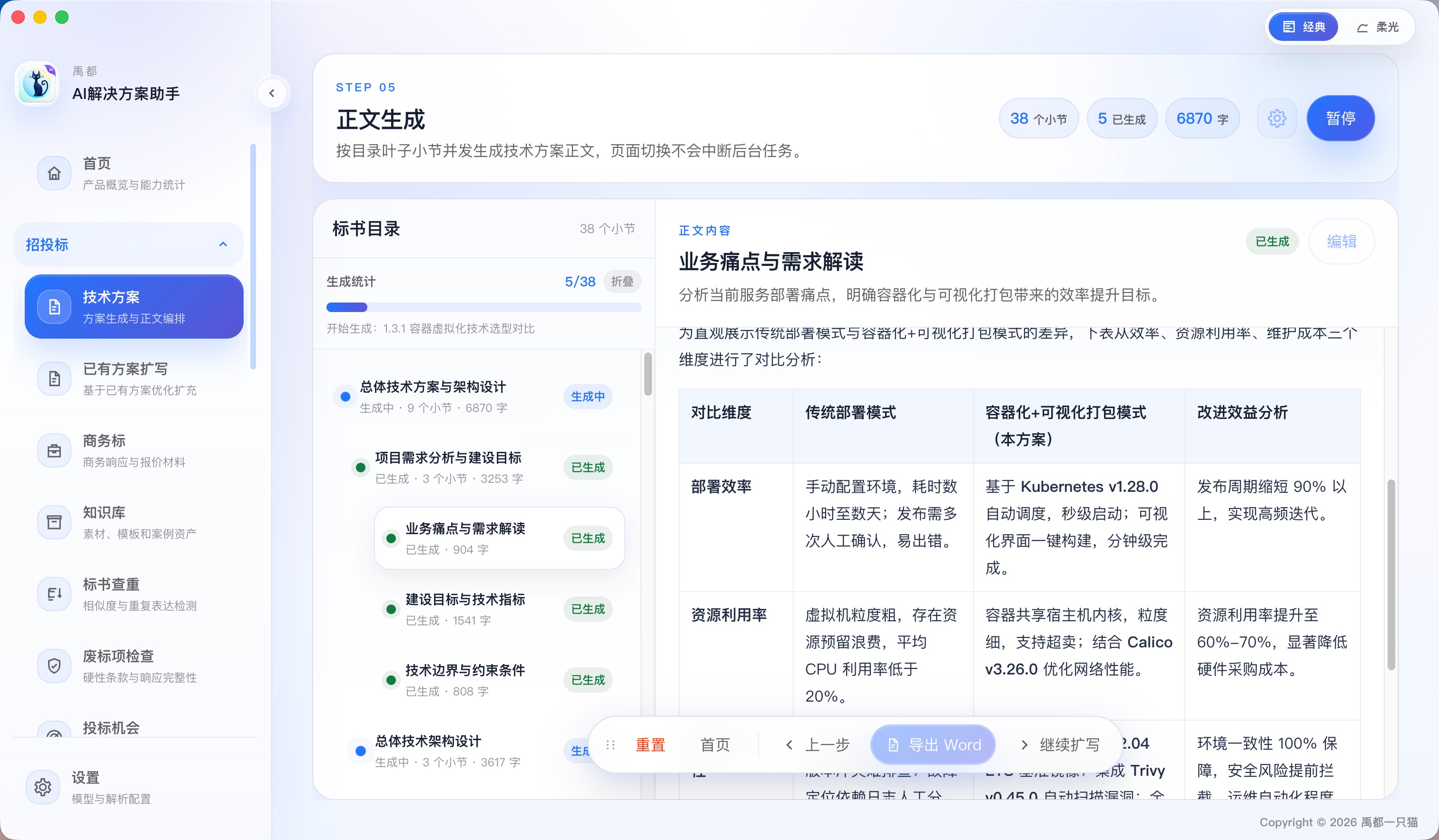Click the left arrow beside 上一步
1439x840 pixels.
pos(789,745)
